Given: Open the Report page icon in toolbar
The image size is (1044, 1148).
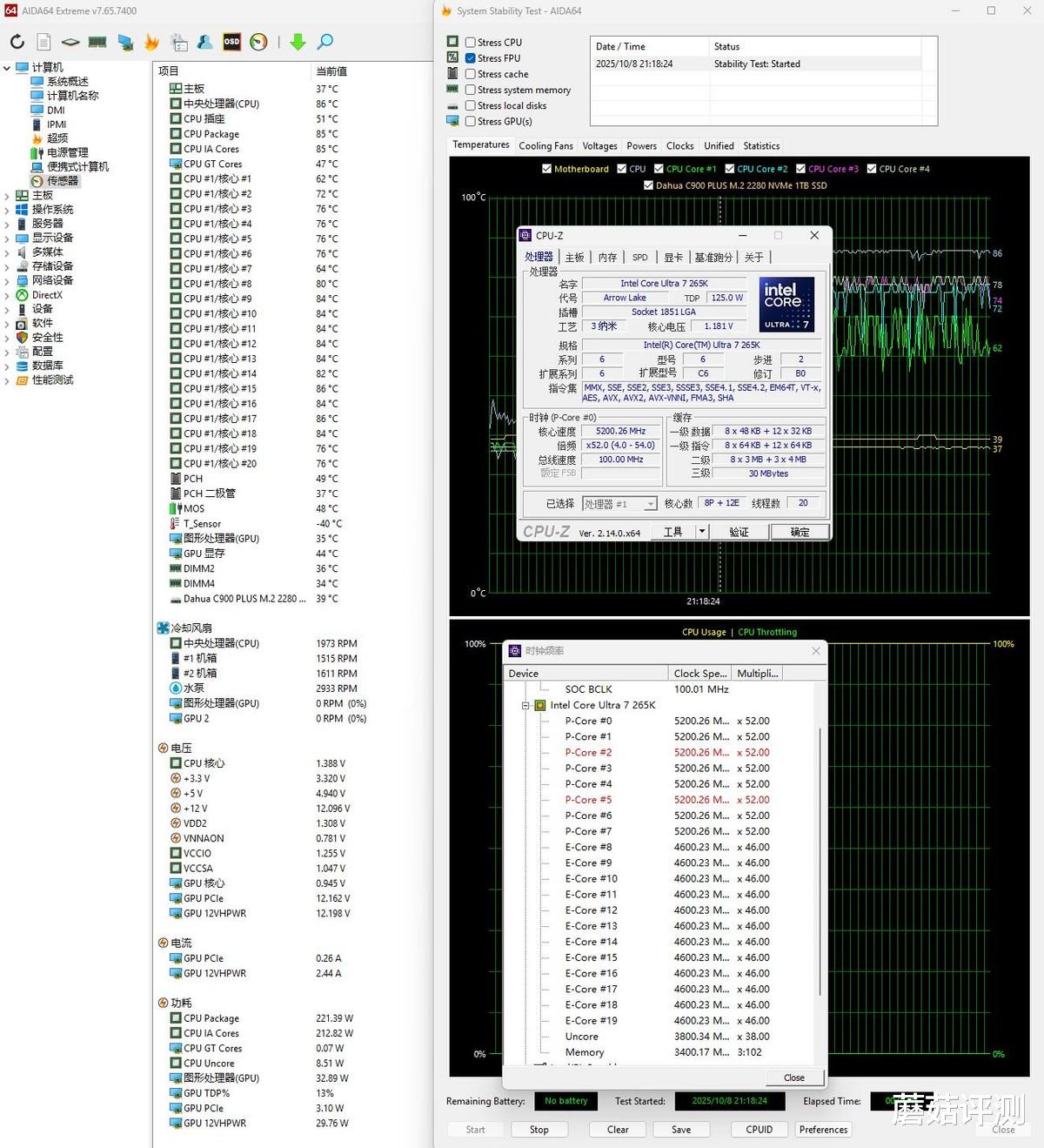Looking at the screenshot, I should tap(43, 42).
